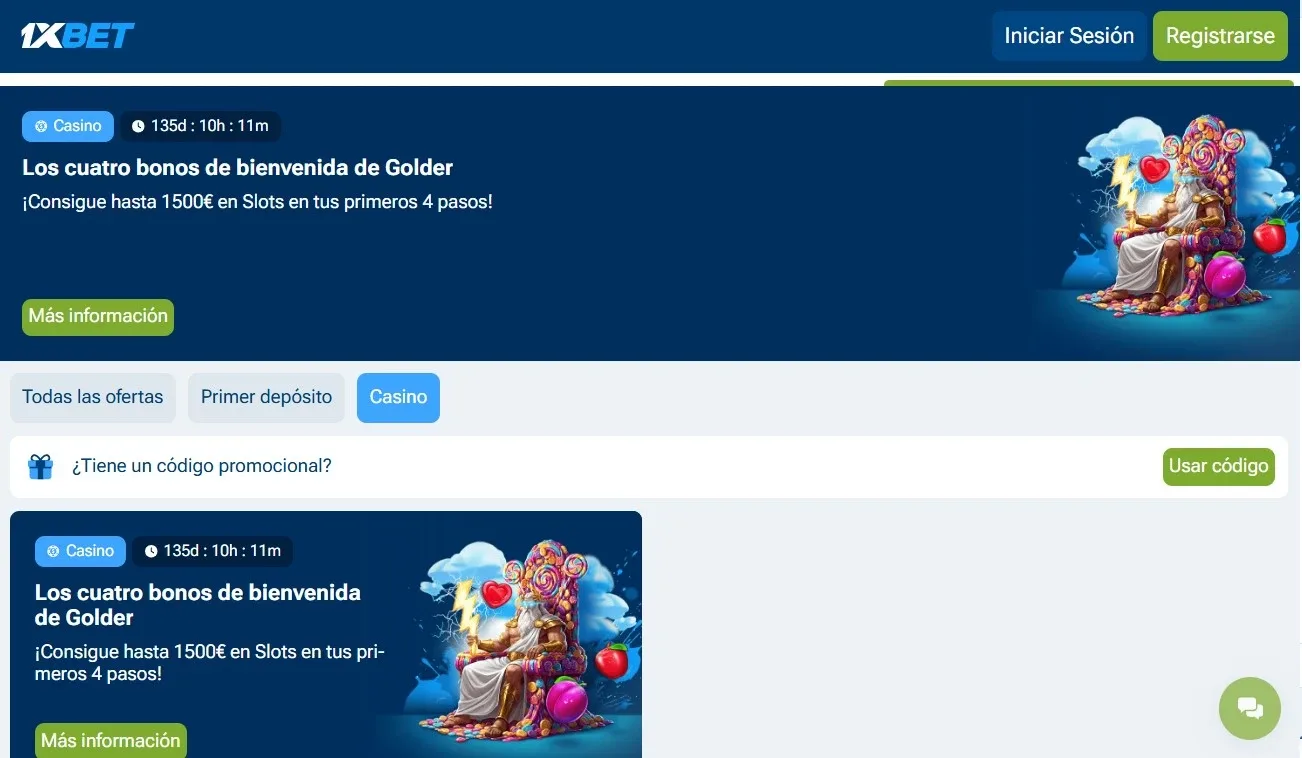
Task: Click the 135d : 10h : 11m timer in the lower card
Action: coord(213,551)
